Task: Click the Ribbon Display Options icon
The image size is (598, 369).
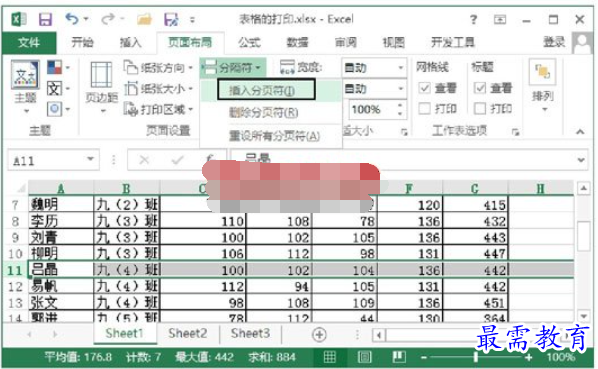Action: (500, 19)
